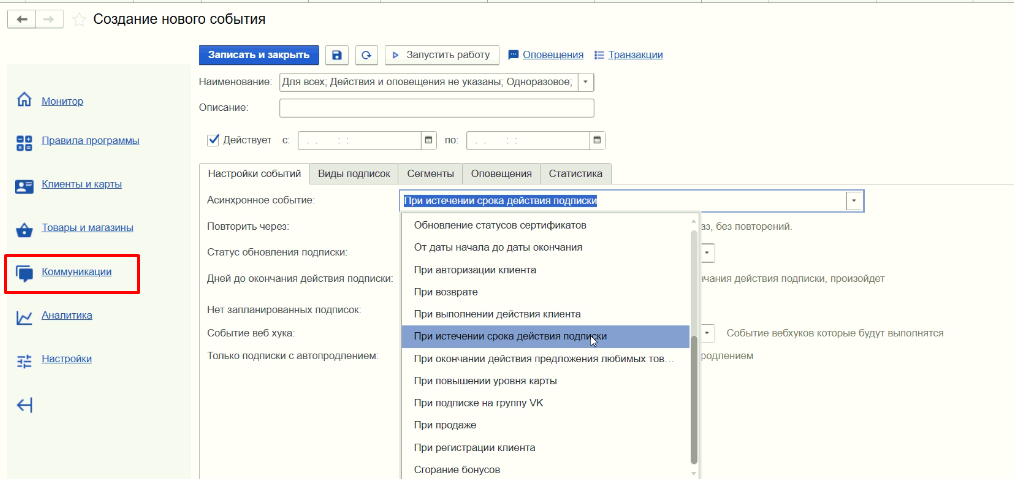
Task: Save event with the floppy disk icon
Action: (x=337, y=55)
